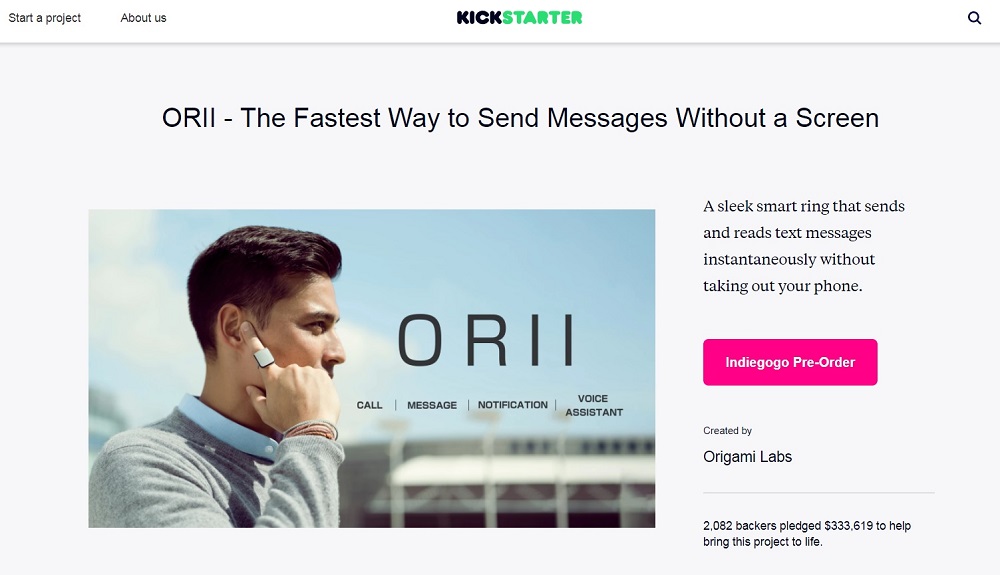The width and height of the screenshot is (1000, 575).
Task: Select the ORII project title heading
Action: point(520,118)
